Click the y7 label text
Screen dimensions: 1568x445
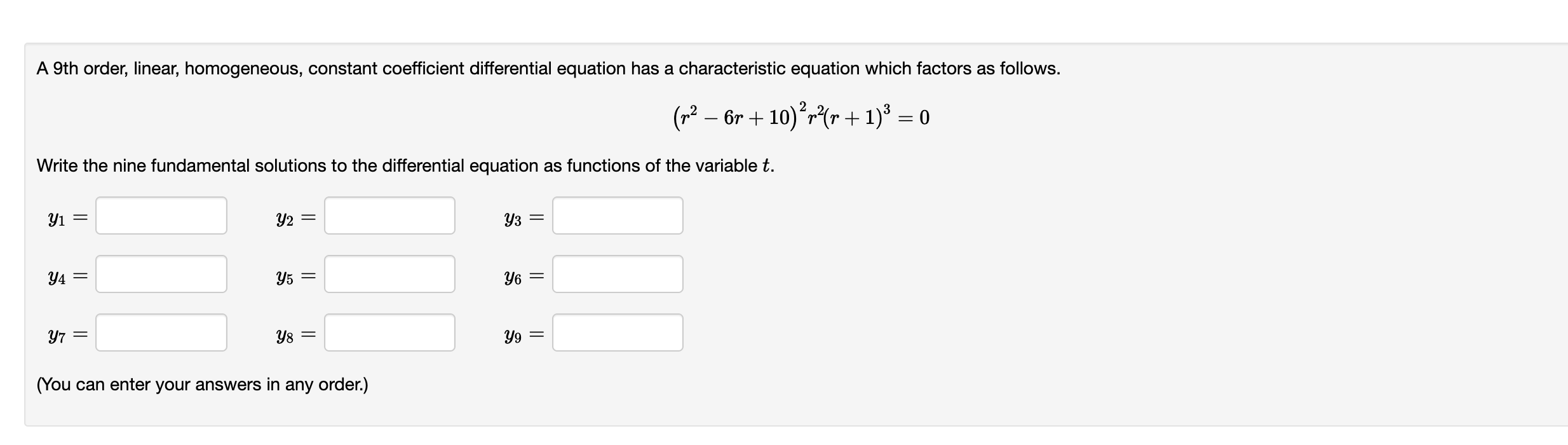(x=57, y=336)
